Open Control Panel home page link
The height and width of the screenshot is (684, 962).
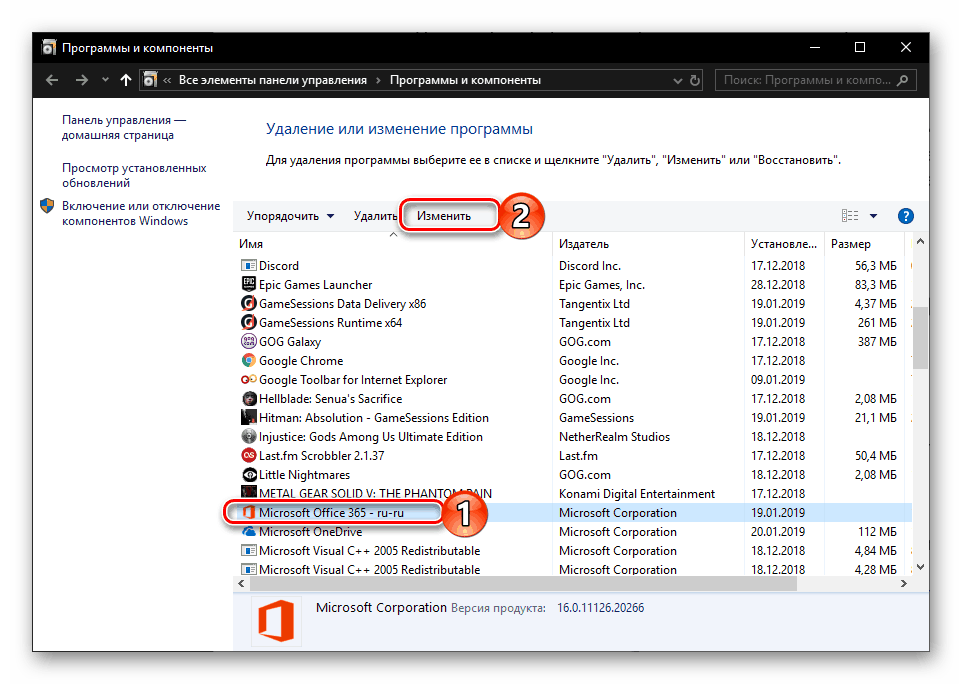(x=123, y=128)
